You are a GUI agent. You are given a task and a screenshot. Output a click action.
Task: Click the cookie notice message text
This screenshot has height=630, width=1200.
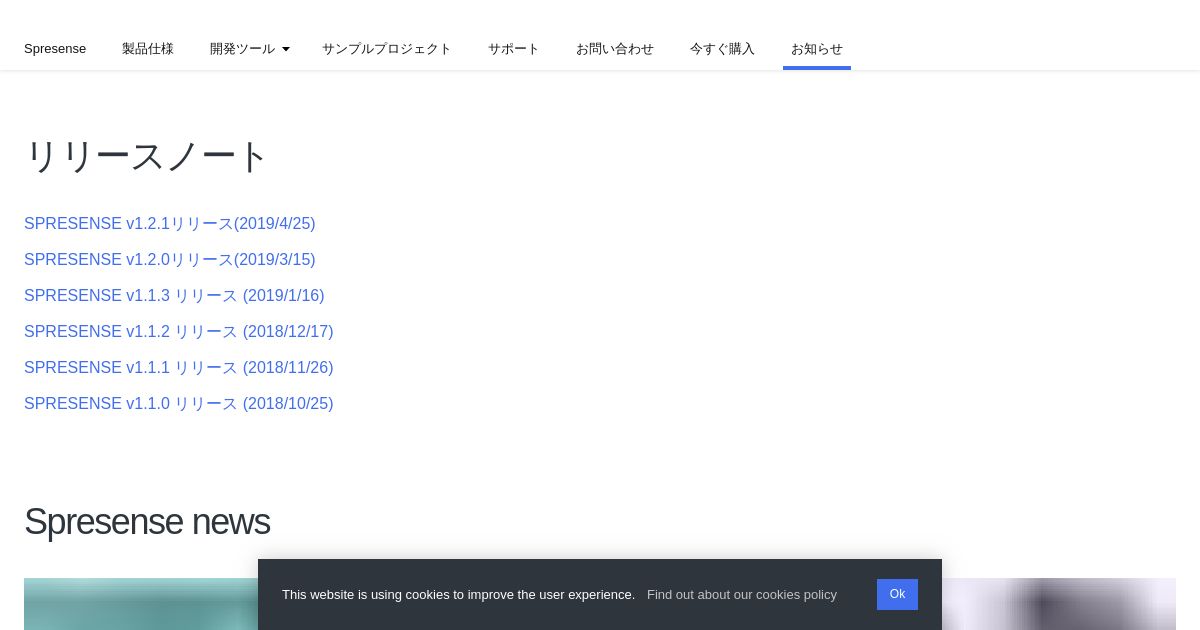(458, 594)
